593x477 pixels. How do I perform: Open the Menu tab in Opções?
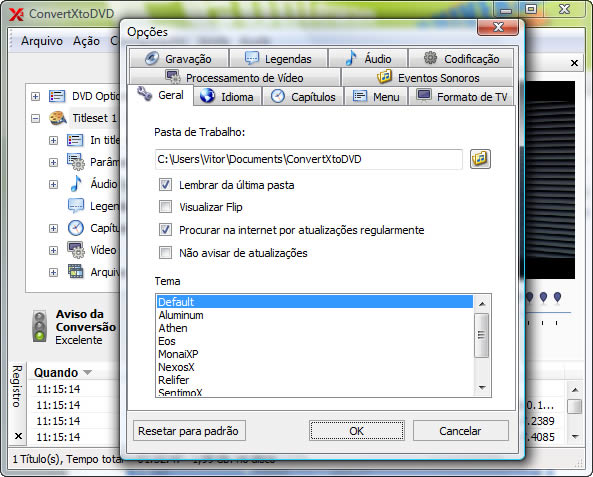(x=376, y=96)
